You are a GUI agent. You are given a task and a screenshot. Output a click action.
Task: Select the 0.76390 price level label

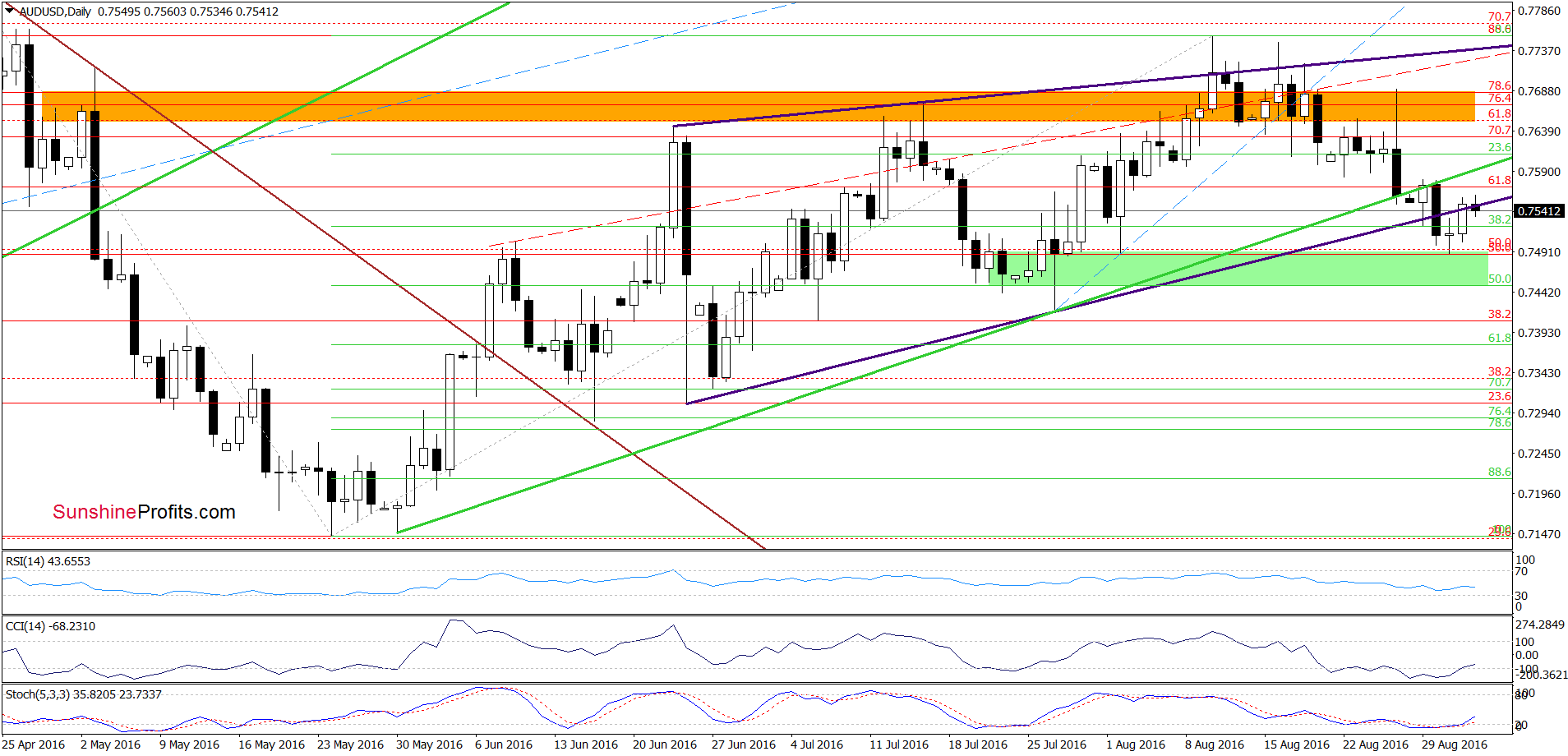(1538, 131)
